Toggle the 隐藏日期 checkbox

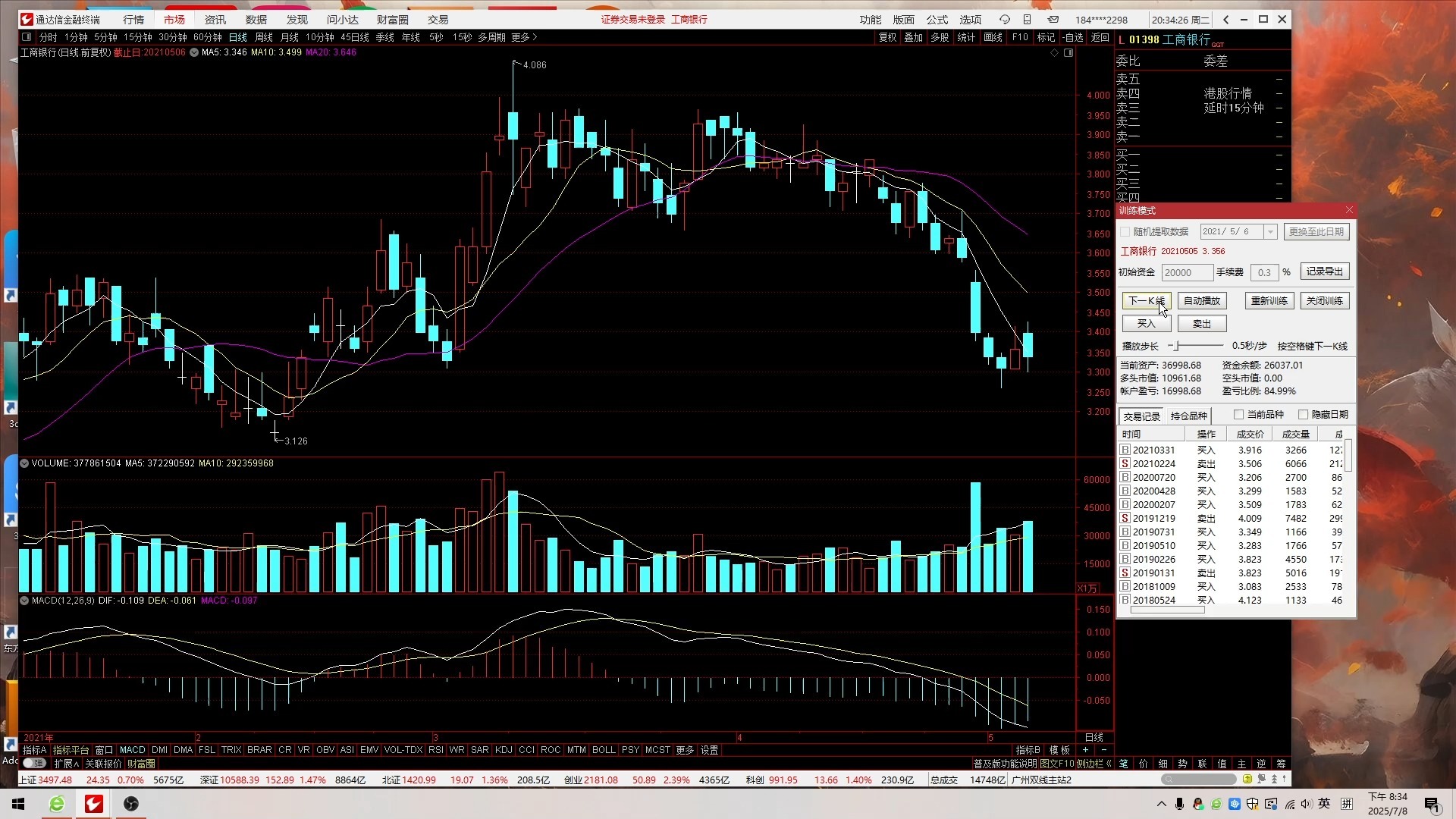point(1303,415)
